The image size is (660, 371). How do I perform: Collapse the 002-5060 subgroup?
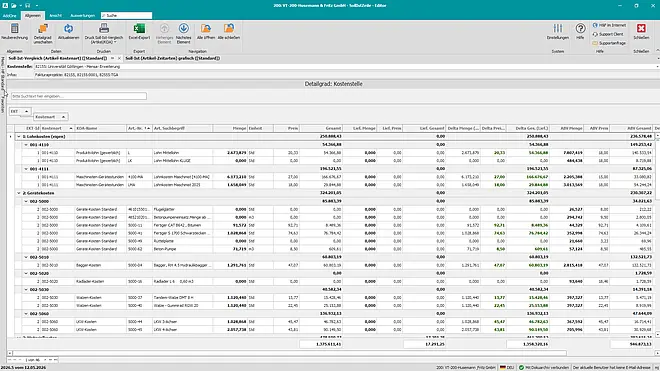point(26,314)
